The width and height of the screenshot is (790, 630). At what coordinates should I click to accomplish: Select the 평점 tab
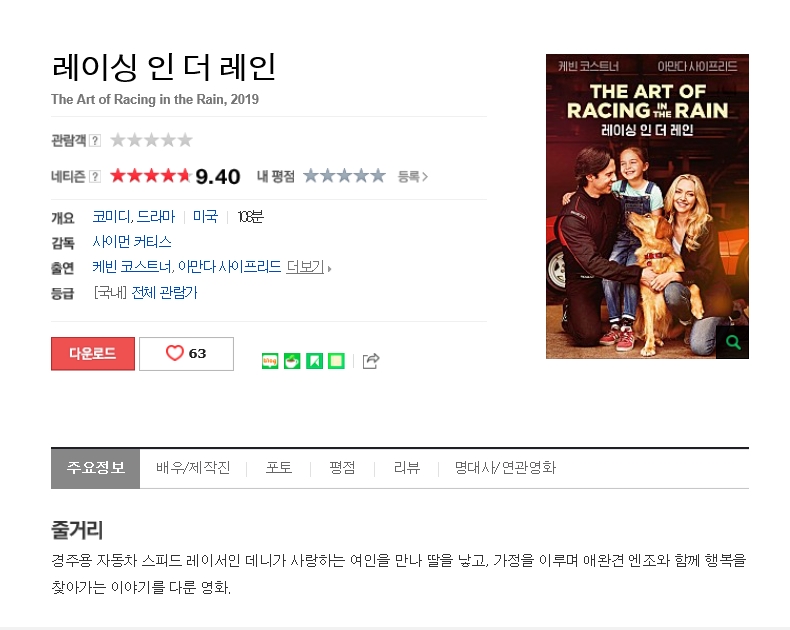(x=343, y=468)
